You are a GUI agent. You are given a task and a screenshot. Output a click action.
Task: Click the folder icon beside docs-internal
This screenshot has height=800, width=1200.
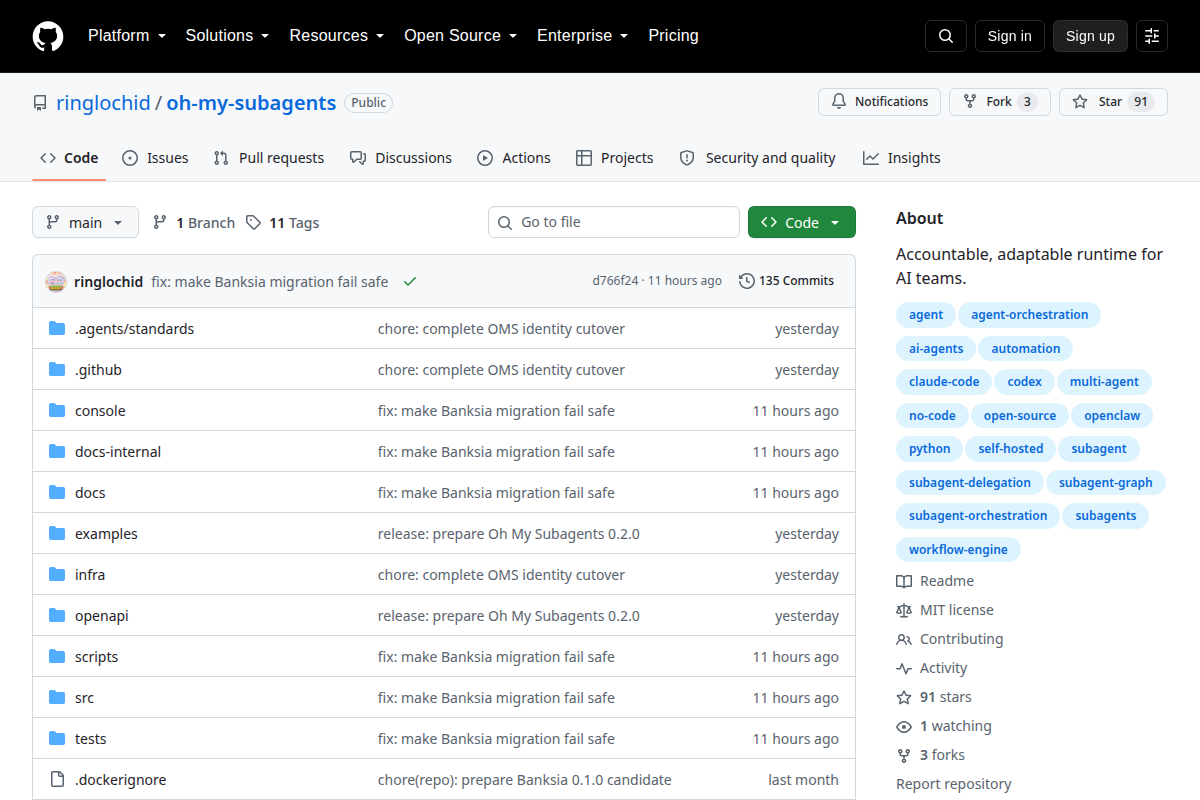pos(57,452)
